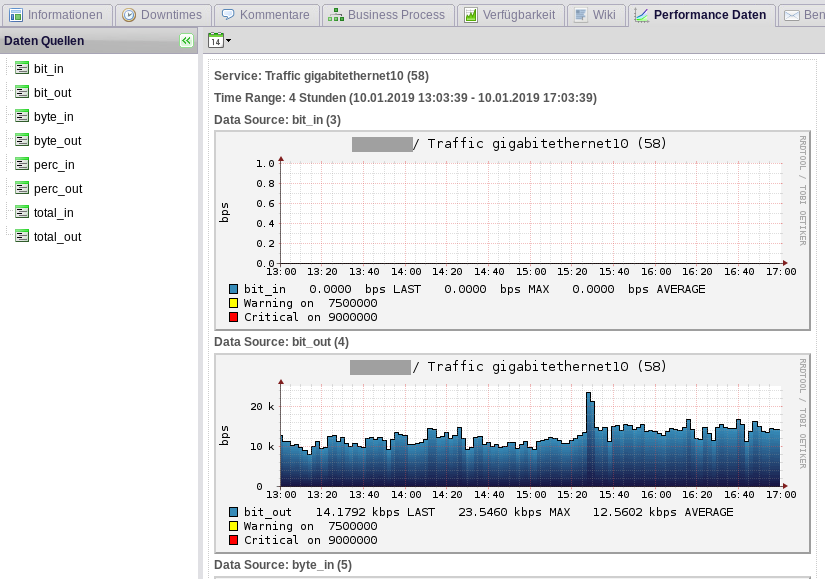Viewport: 825px width, 579px height.
Task: Switch to the Downtimes tab
Action: click(x=163, y=15)
